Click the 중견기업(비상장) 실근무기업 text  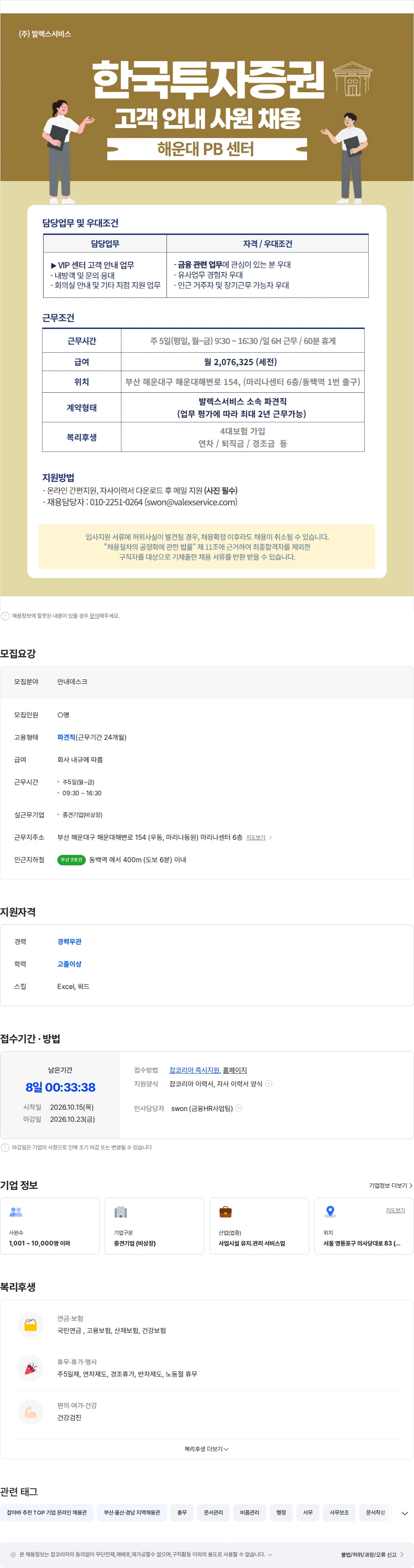coord(82,814)
